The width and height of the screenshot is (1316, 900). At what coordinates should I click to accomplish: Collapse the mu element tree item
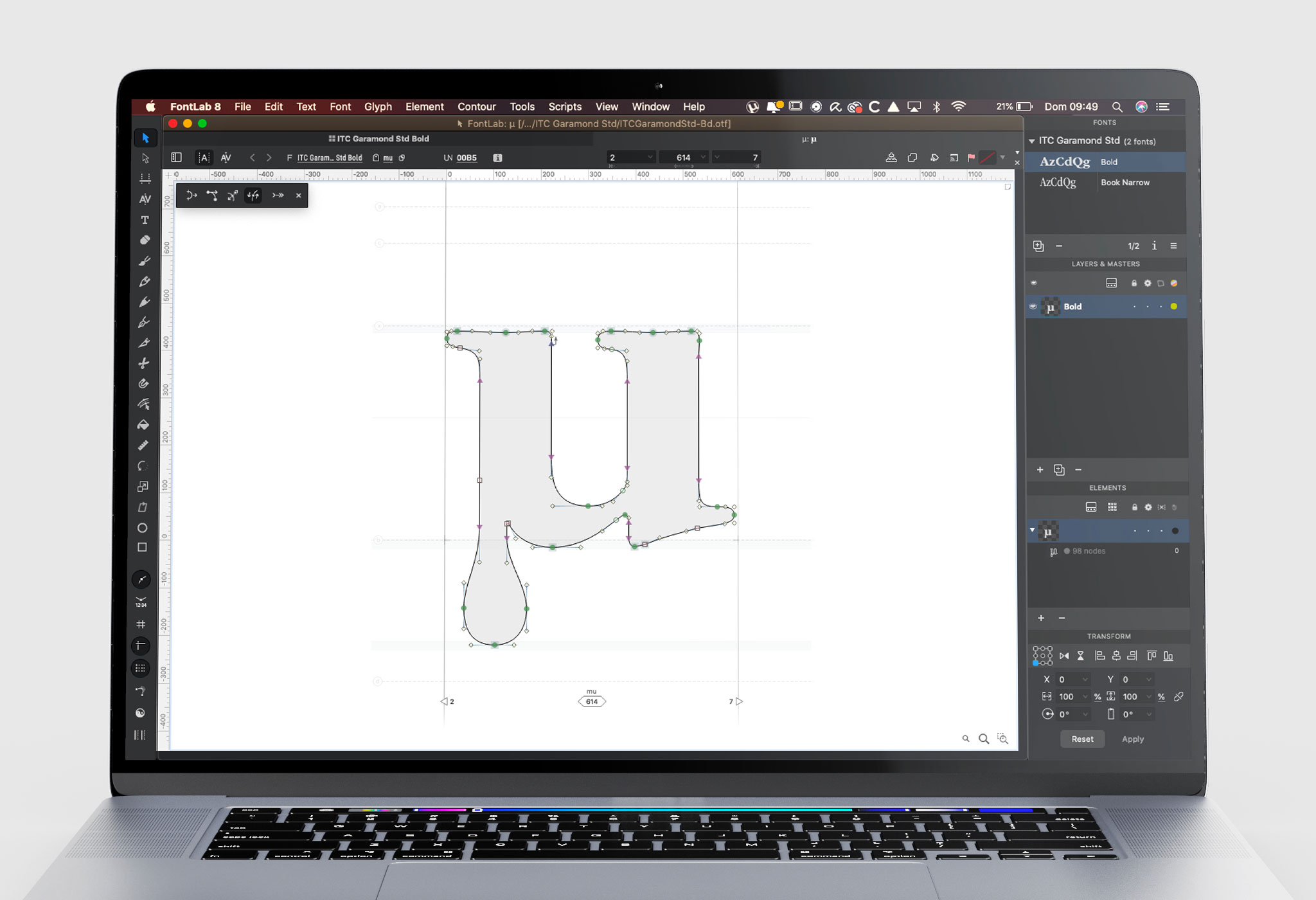(1033, 530)
